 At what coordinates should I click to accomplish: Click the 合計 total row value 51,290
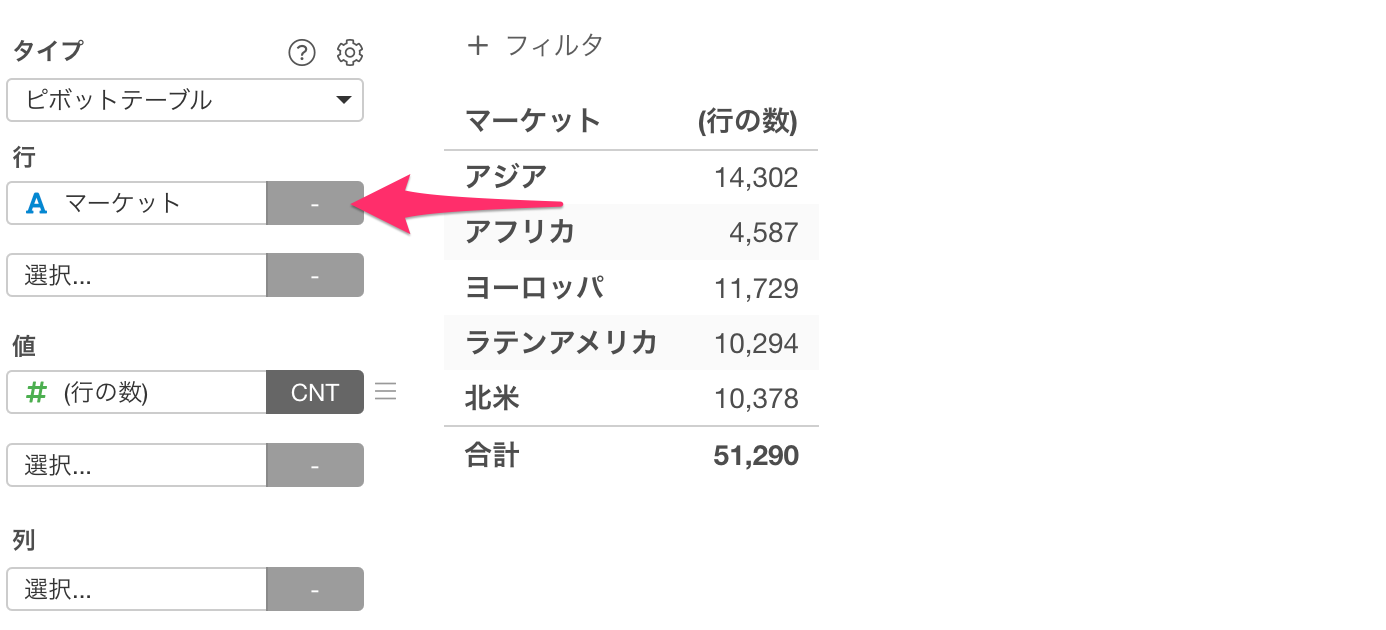(x=756, y=456)
